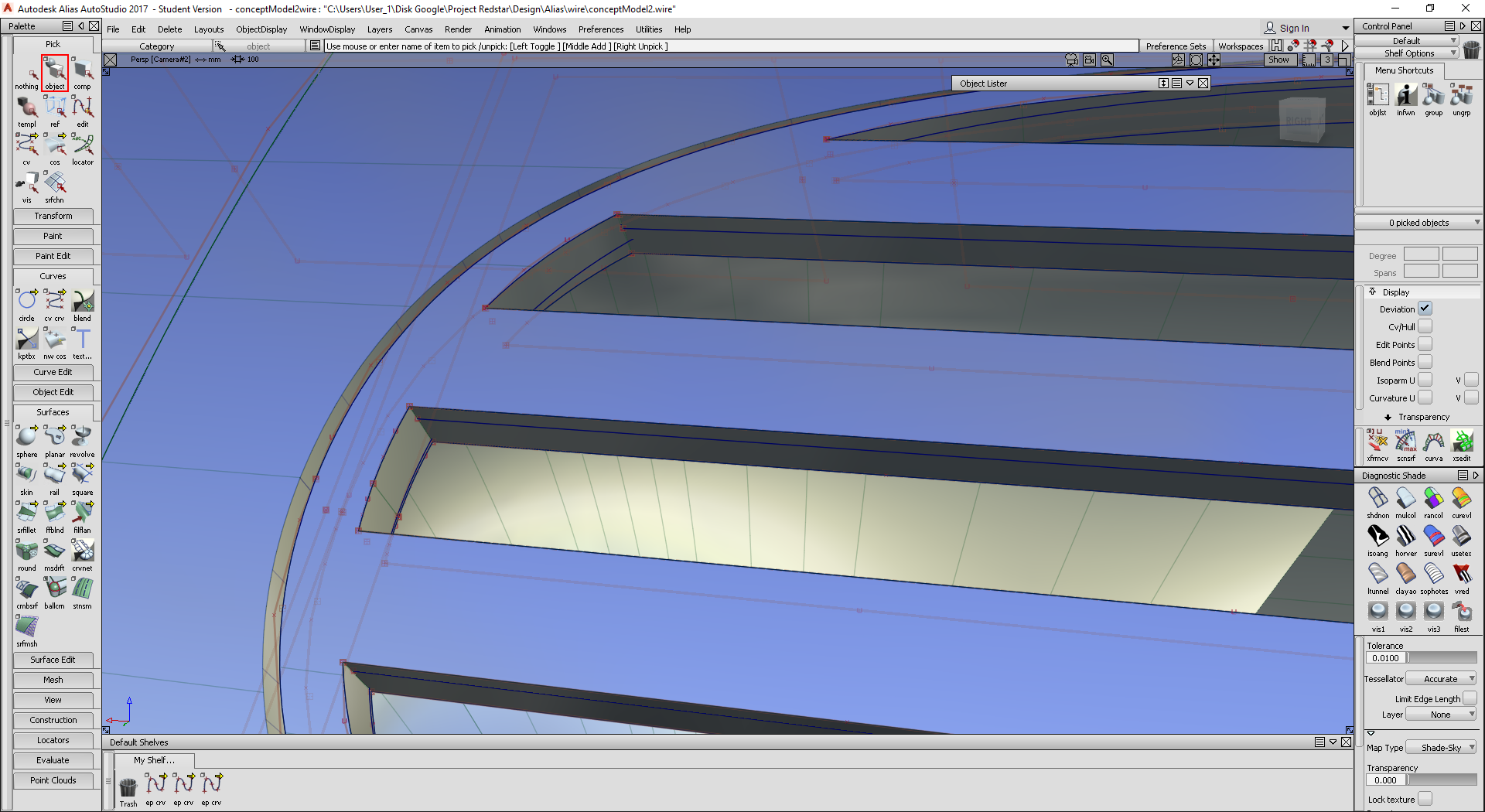Open the Layer dropdown showing None
Image resolution: width=1485 pixels, height=812 pixels.
pyautogui.click(x=1440, y=714)
